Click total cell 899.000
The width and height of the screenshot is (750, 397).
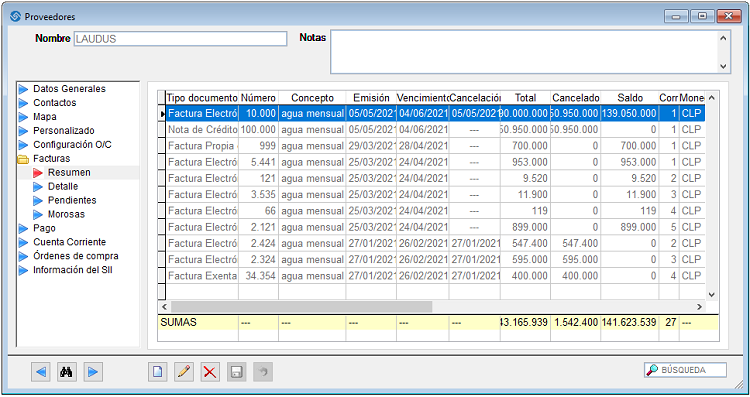point(526,227)
